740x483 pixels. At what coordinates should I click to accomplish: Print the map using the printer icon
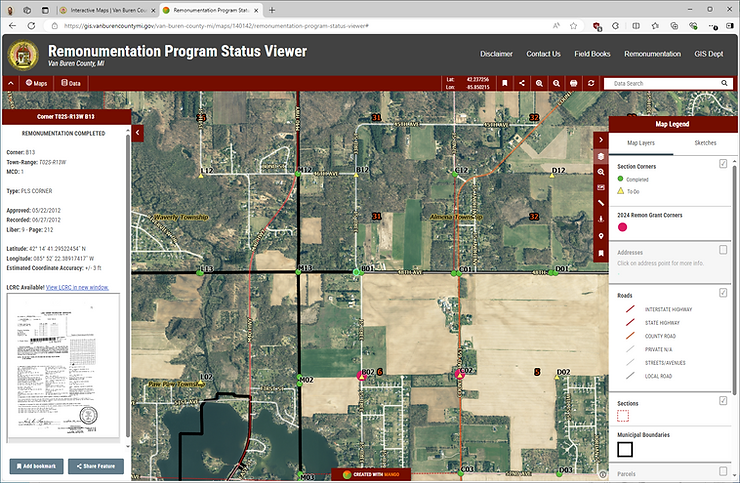(x=575, y=83)
